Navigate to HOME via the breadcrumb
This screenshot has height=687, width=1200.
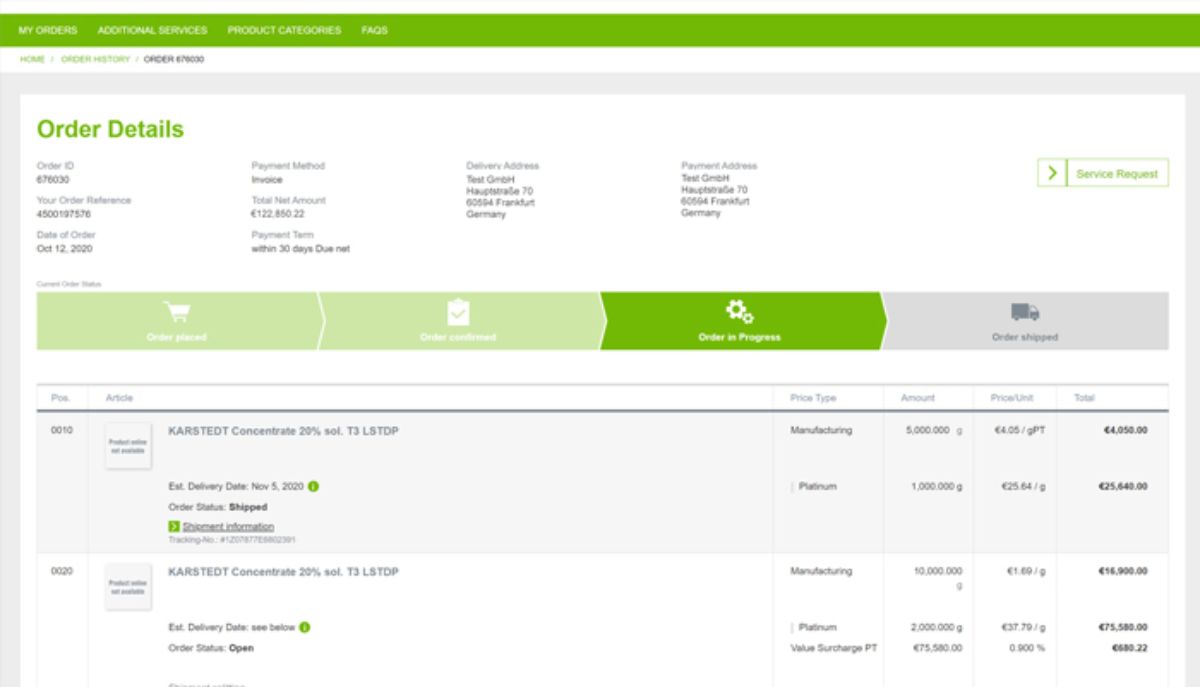(x=31, y=59)
